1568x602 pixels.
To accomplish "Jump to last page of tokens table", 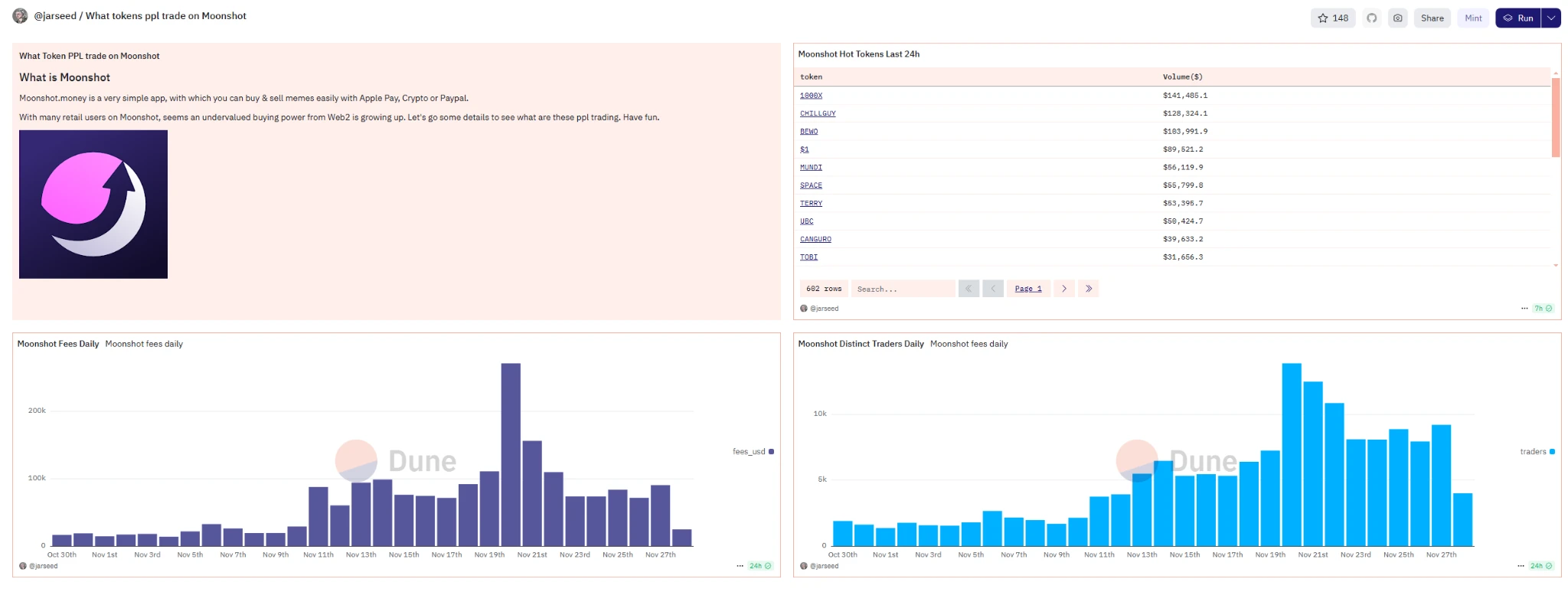I will click(1088, 289).
